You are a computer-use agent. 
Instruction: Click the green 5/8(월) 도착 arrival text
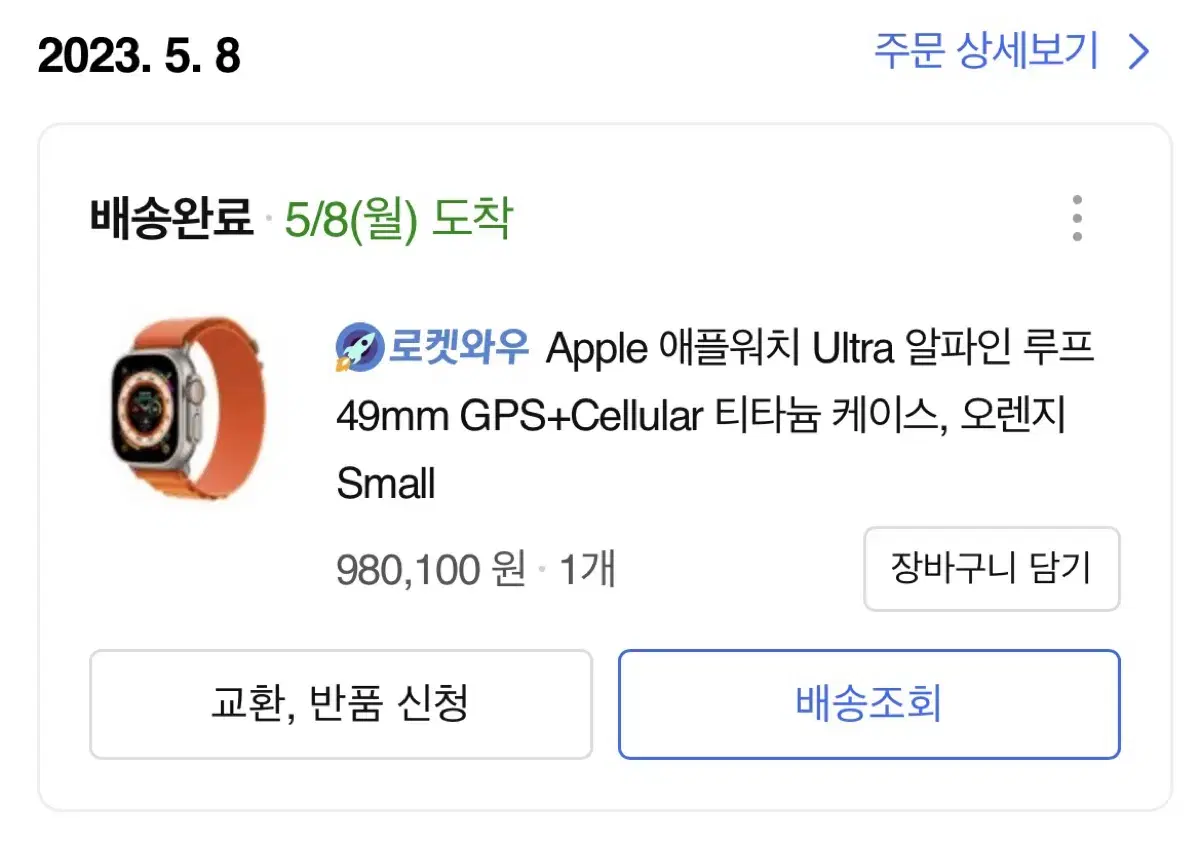(398, 218)
